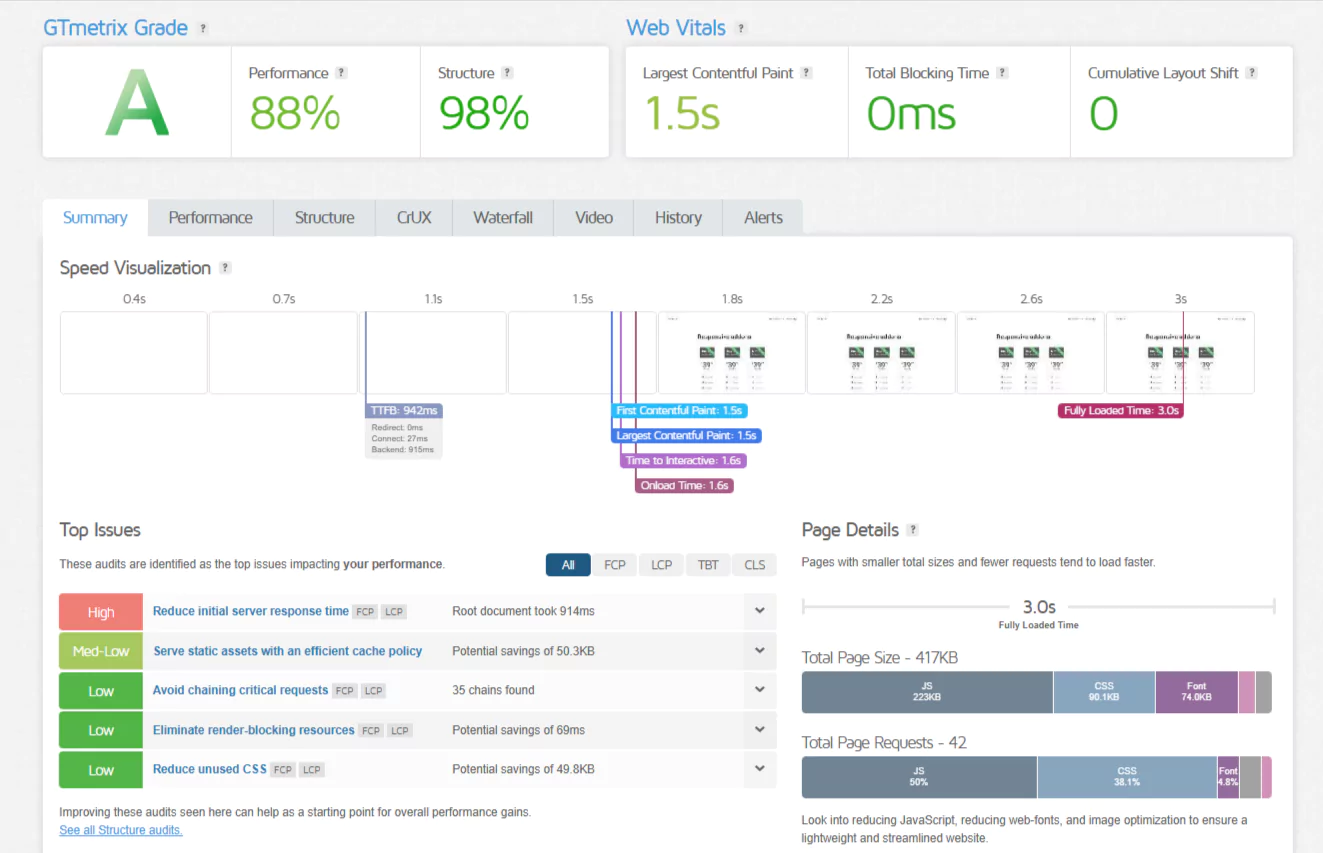Screen dimensions: 1323x853
Task: Filter top issues by FCP
Action: pos(615,565)
